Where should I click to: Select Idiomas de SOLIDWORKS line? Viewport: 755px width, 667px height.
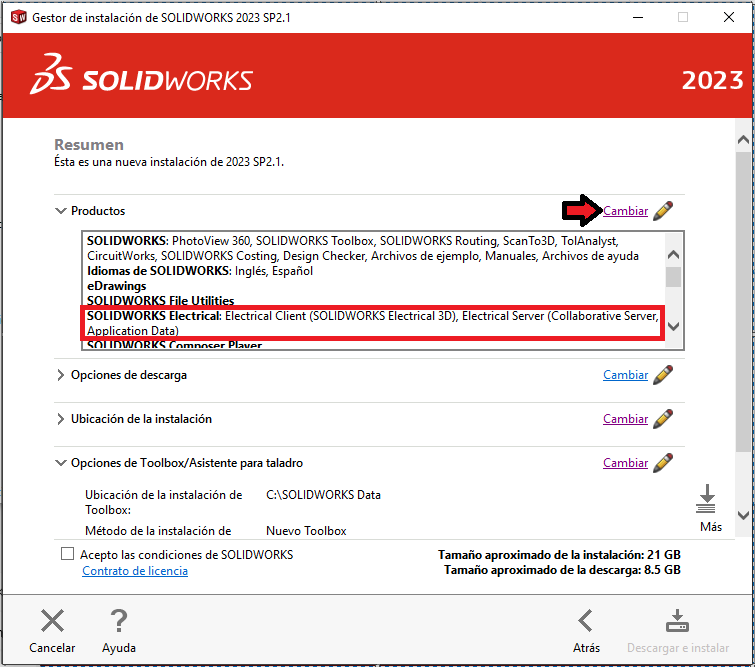pyautogui.click(x=199, y=271)
